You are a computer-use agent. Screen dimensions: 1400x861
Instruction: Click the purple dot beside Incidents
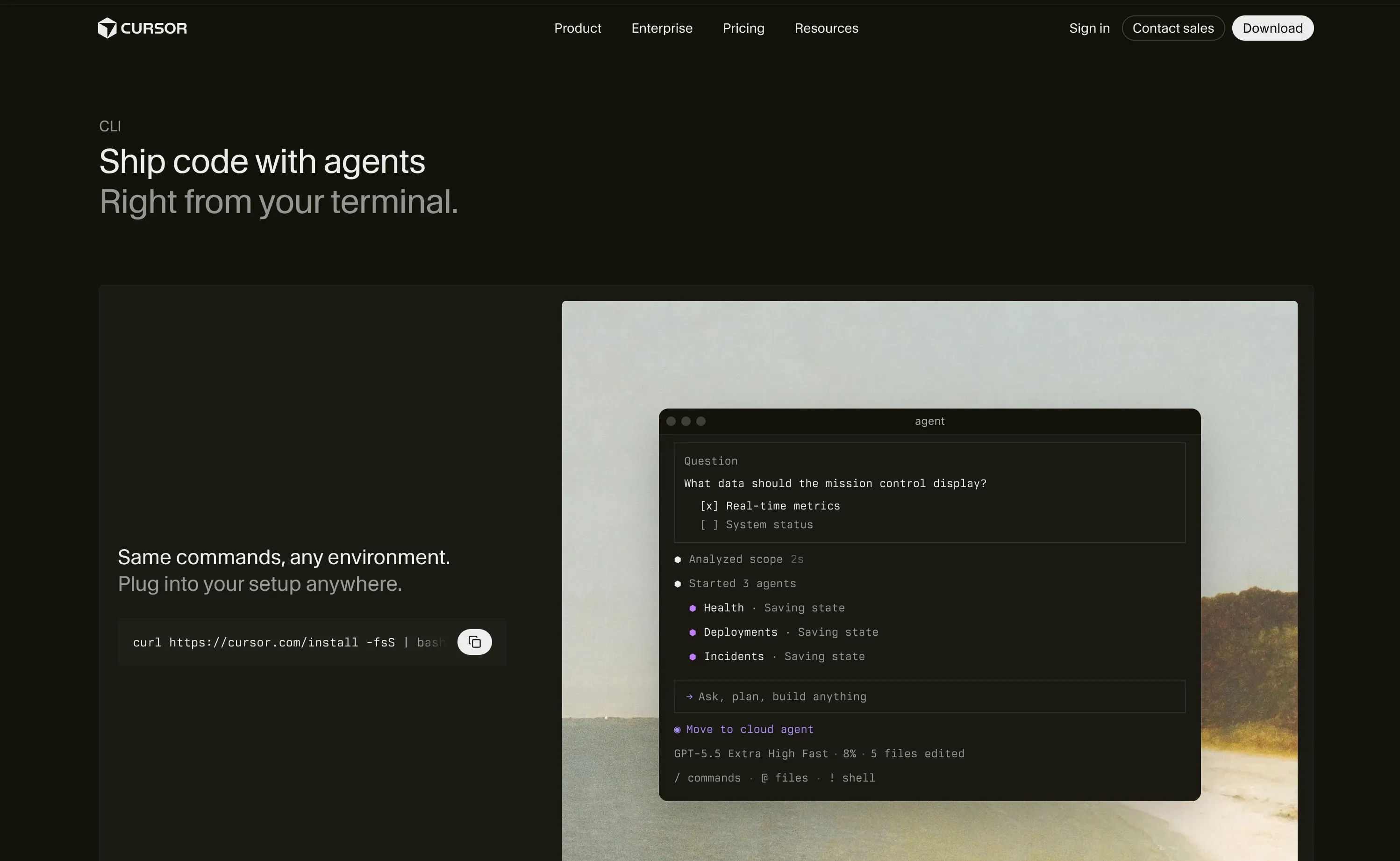[693, 657]
